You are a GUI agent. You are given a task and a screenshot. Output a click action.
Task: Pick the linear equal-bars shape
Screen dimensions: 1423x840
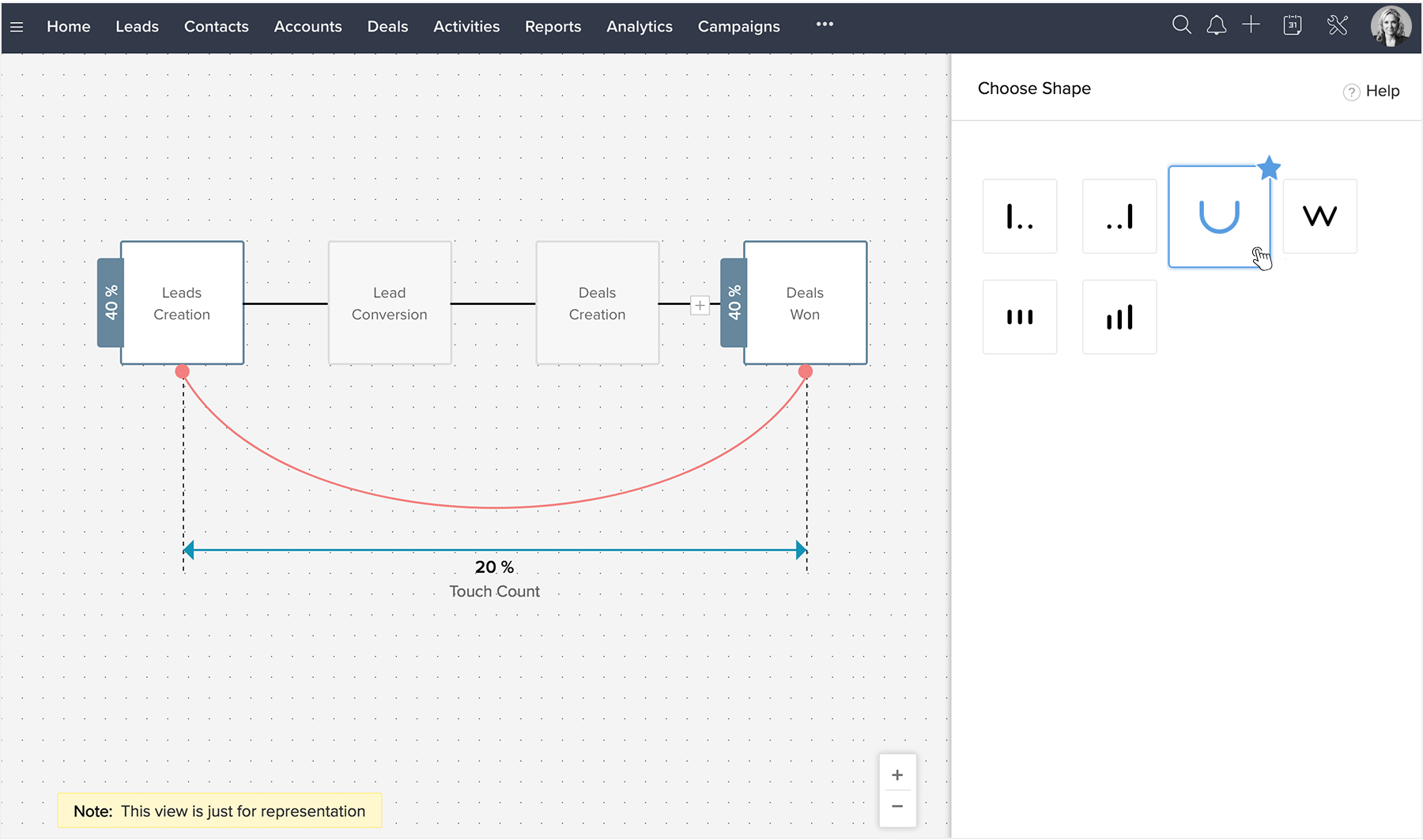pyautogui.click(x=1019, y=317)
